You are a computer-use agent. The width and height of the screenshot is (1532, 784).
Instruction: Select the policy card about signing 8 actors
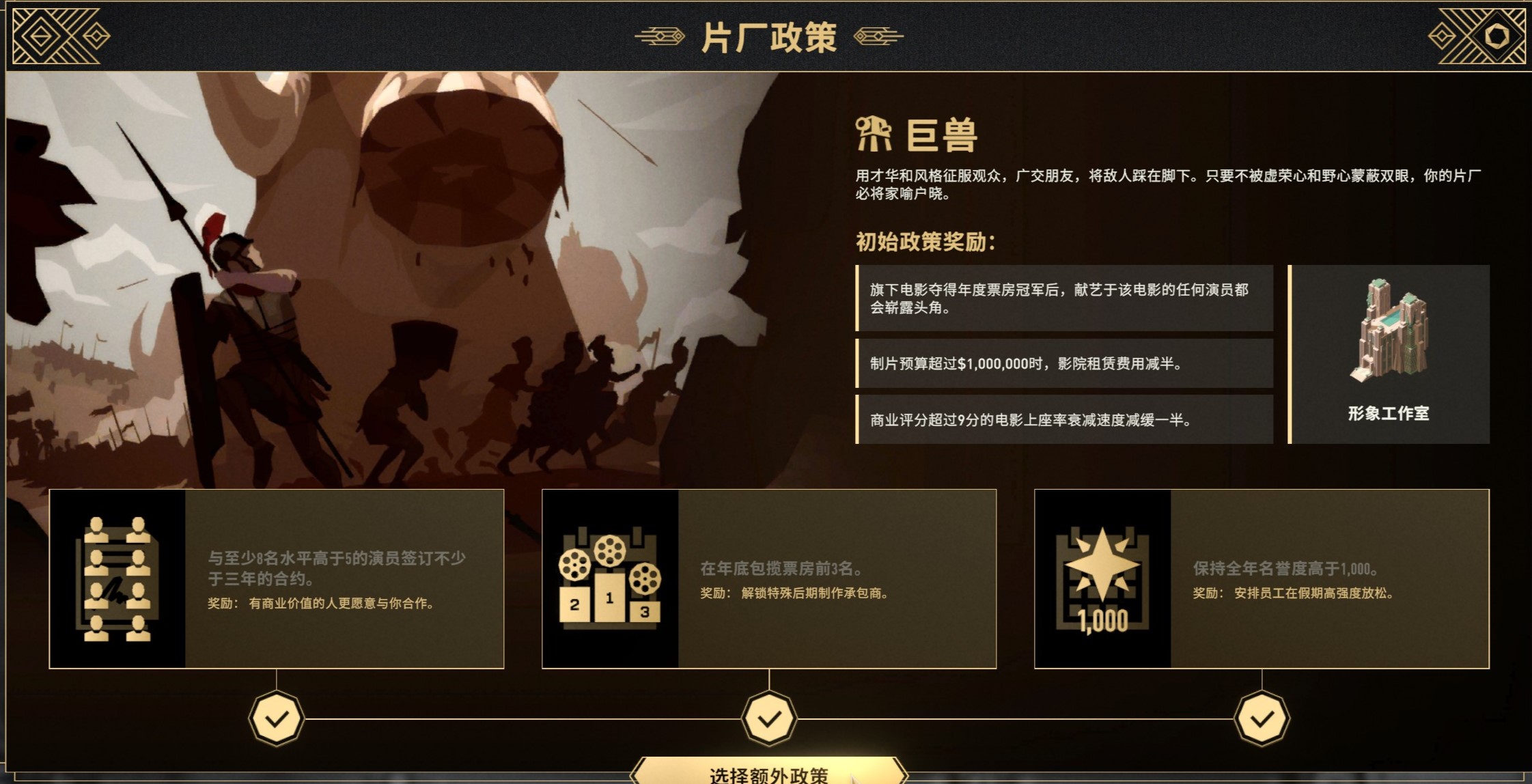pos(277,578)
